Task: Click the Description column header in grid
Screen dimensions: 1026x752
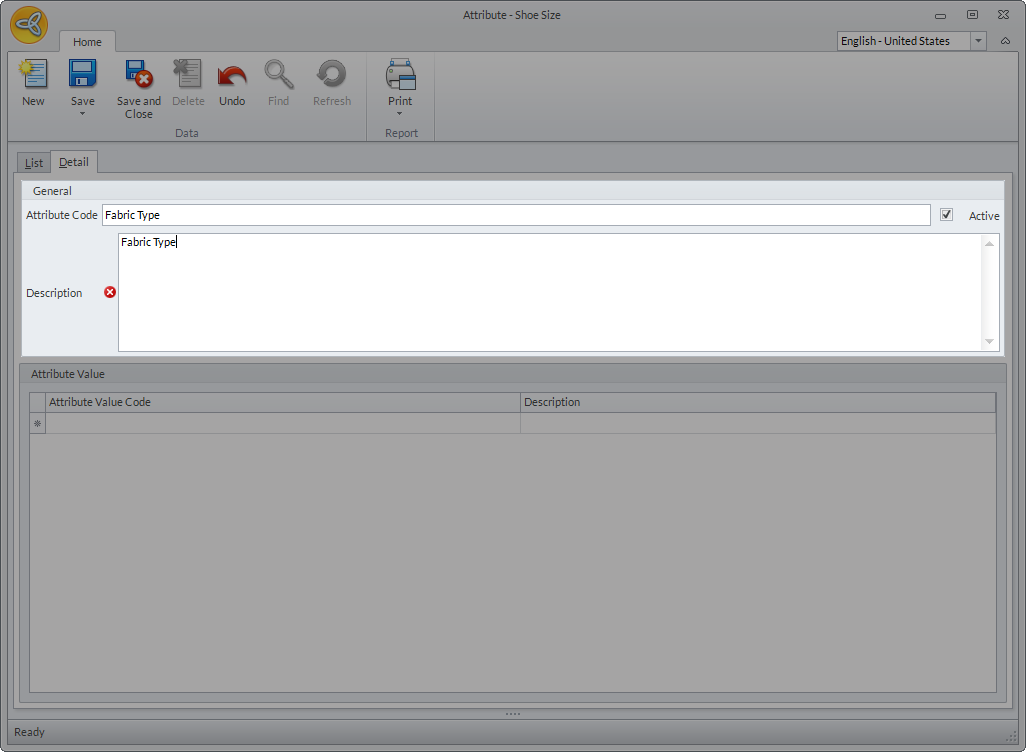Action: (757, 402)
